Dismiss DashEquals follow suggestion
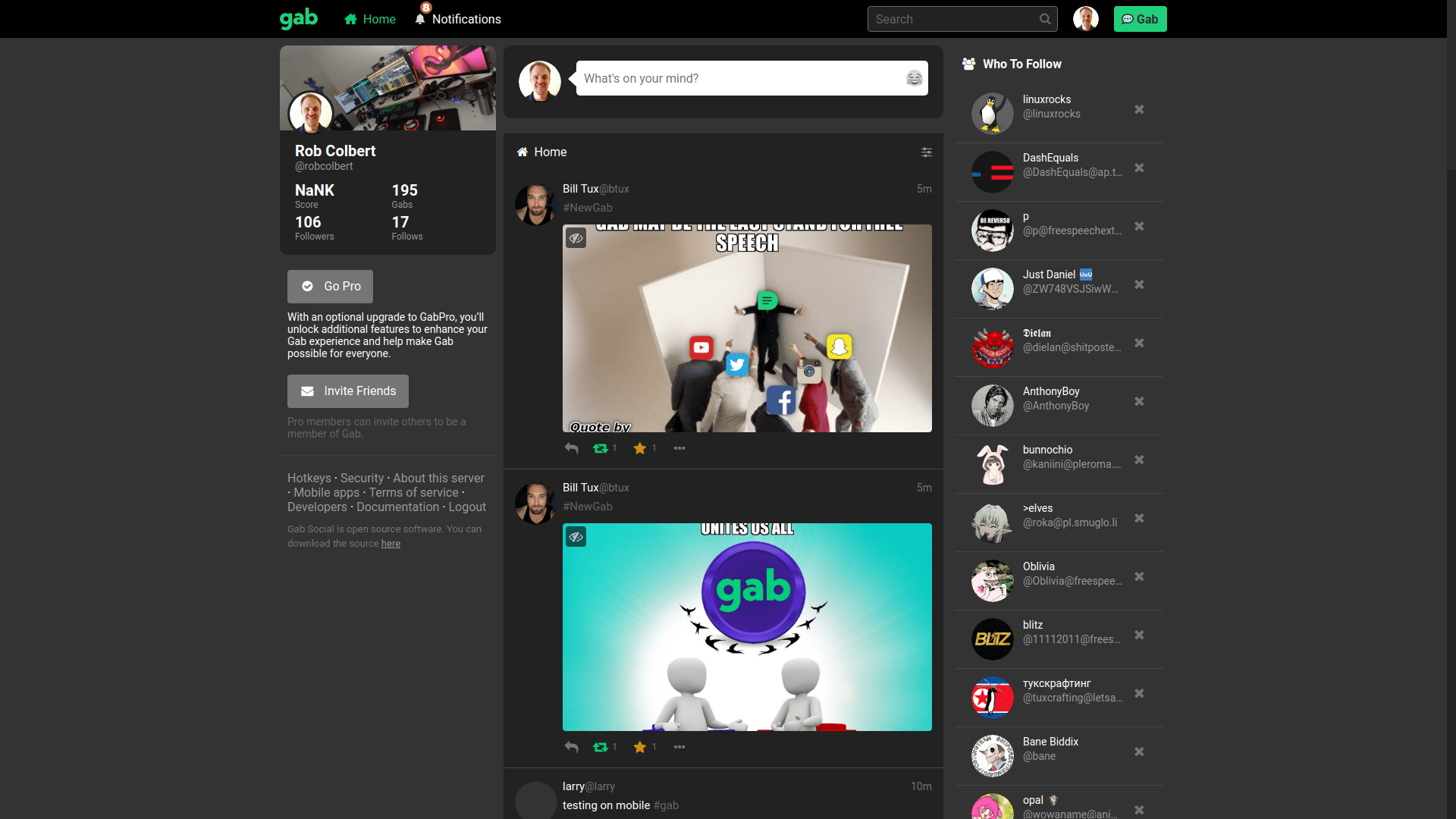Viewport: 1456px width, 819px height. (x=1139, y=168)
